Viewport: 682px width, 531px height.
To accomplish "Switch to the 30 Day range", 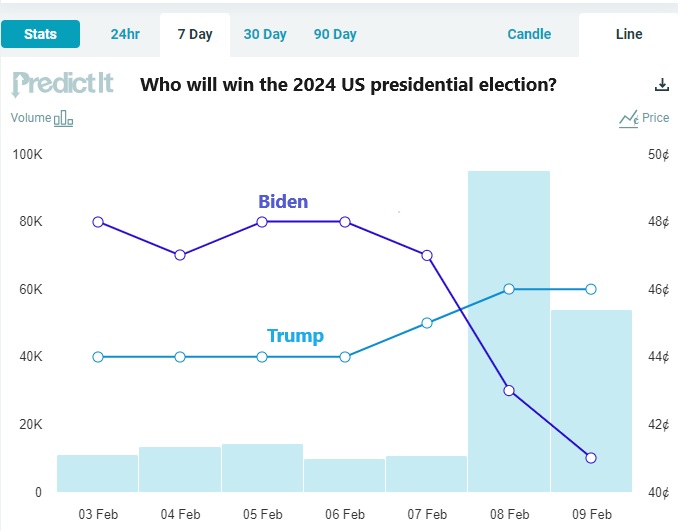I will (265, 34).
